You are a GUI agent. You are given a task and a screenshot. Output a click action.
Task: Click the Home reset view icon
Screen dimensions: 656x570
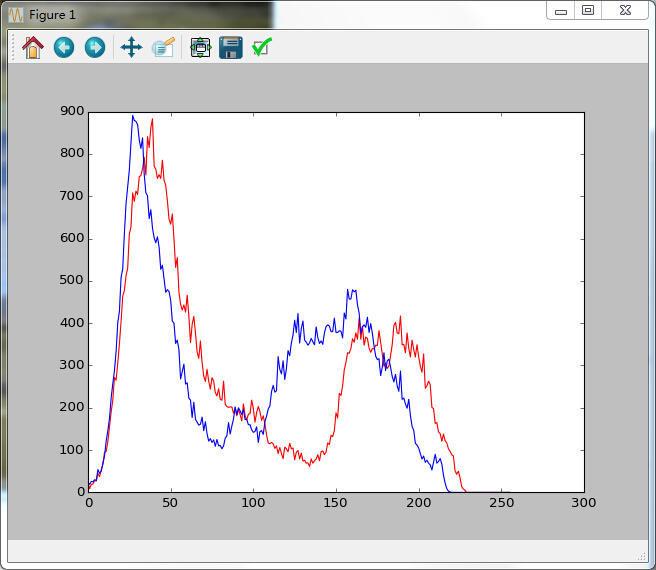click(33, 47)
